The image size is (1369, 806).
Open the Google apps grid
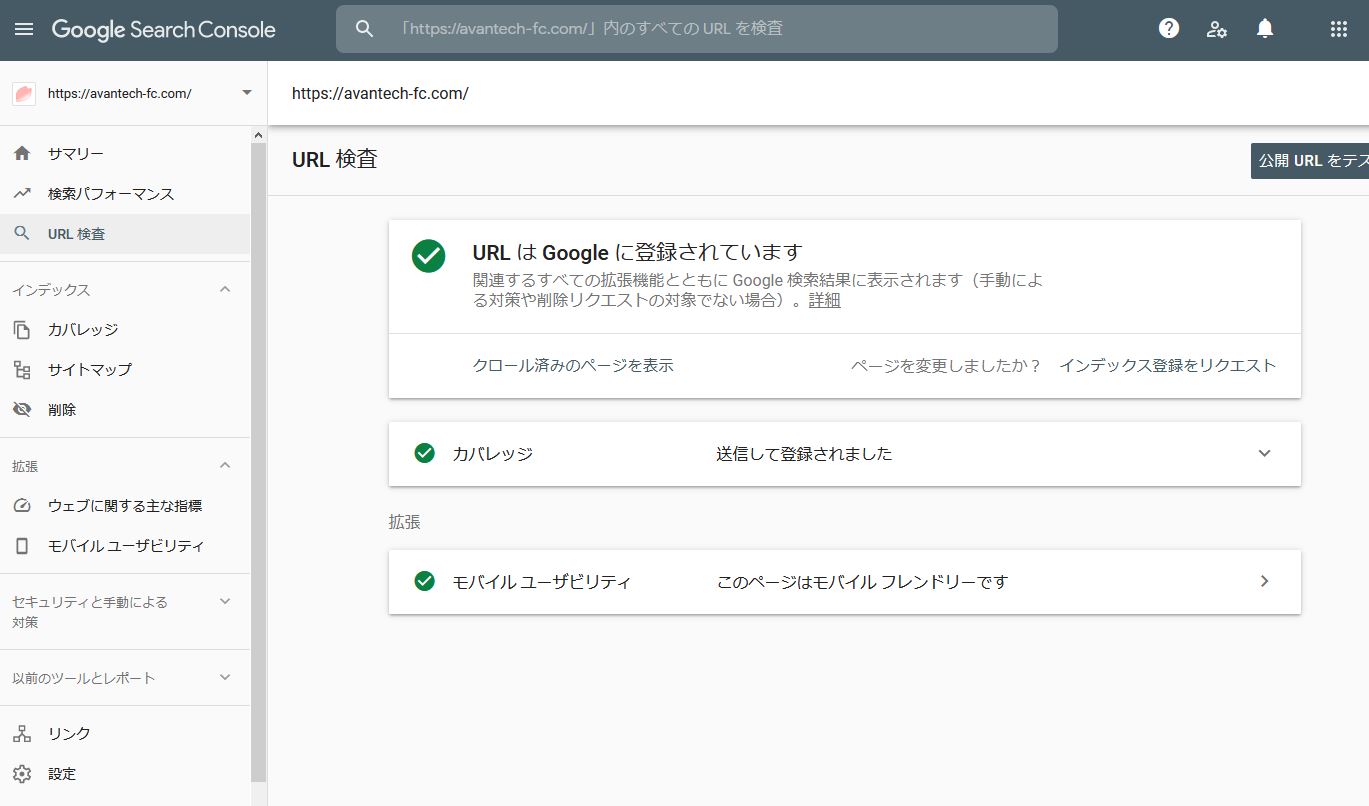1338,28
